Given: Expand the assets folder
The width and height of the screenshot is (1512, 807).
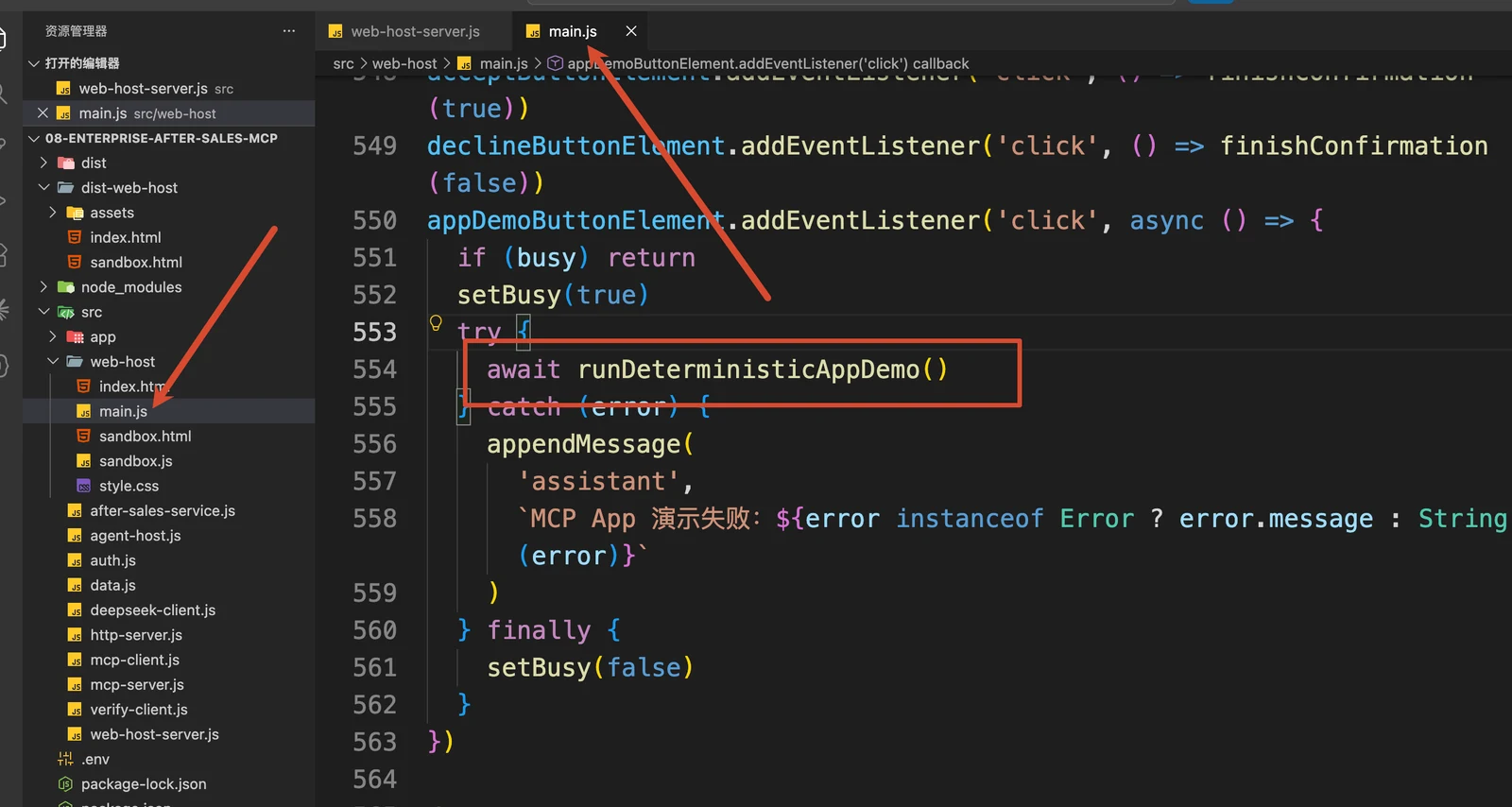Looking at the screenshot, I should pos(53,213).
